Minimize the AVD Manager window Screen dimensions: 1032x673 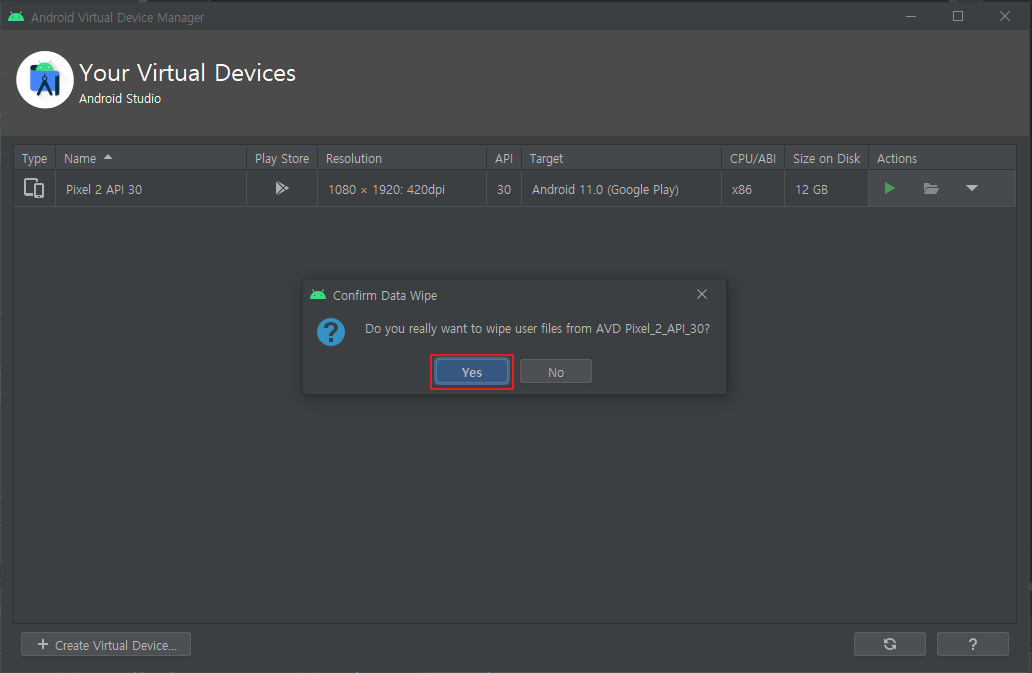[911, 16]
